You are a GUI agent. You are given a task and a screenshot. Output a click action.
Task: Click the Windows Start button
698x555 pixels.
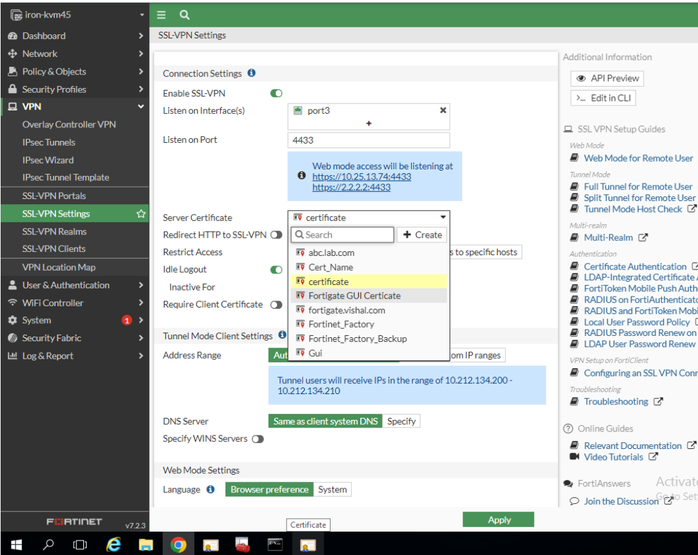coord(15,545)
